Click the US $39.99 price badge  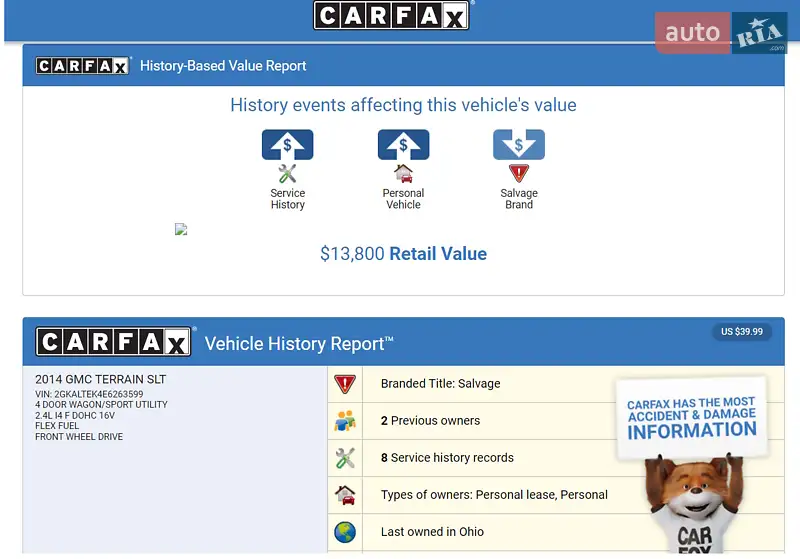742,332
